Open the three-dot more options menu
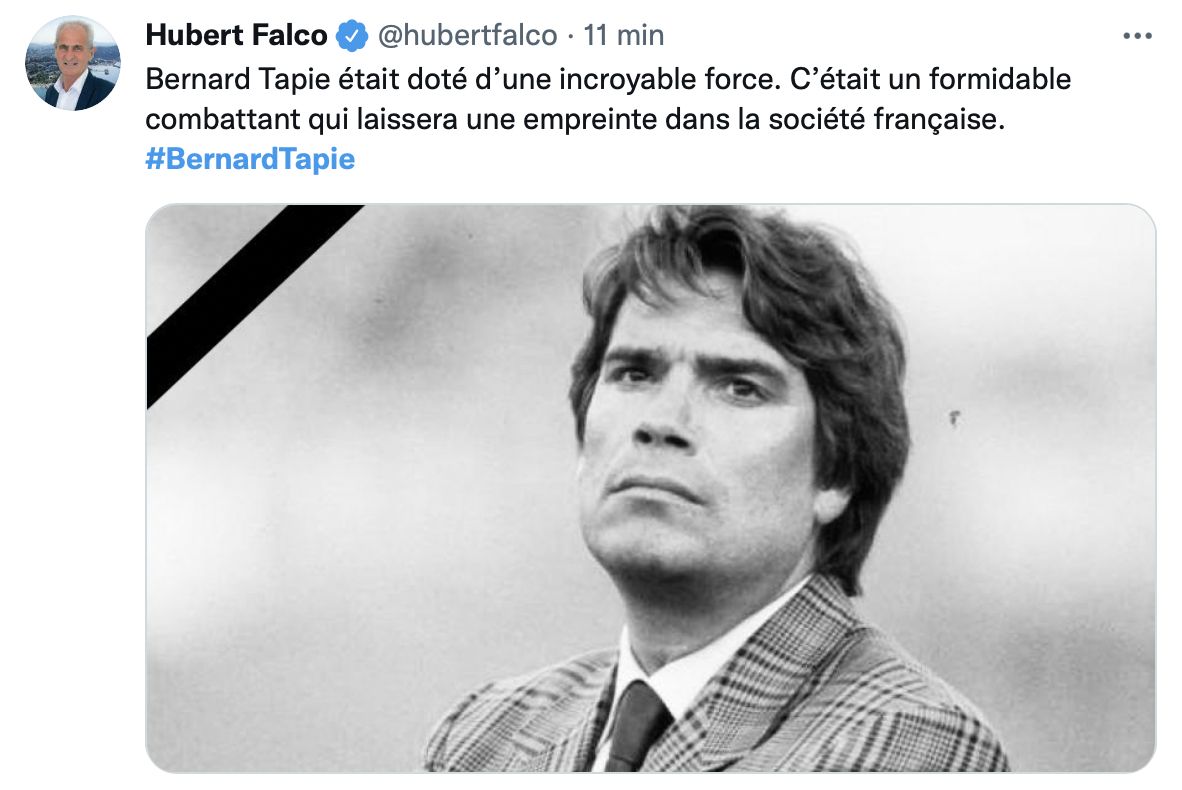The width and height of the screenshot is (1182, 790). pyautogui.click(x=1138, y=35)
